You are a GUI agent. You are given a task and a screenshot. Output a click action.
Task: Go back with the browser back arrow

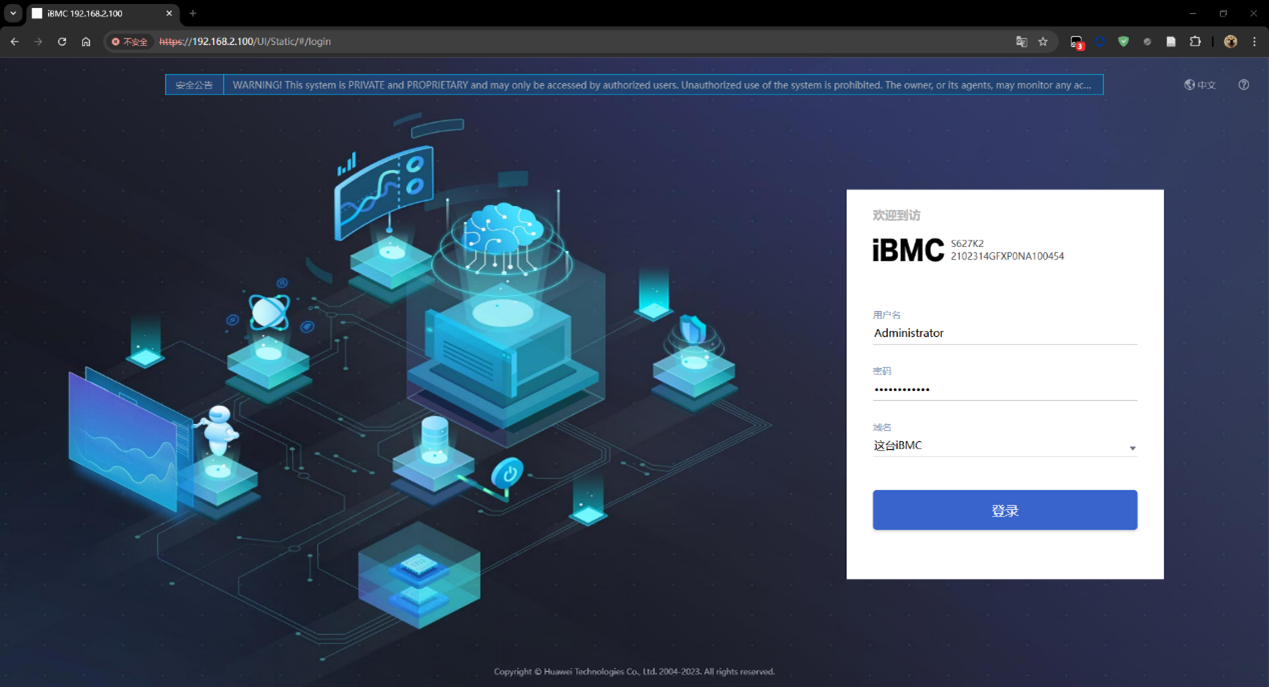point(14,42)
